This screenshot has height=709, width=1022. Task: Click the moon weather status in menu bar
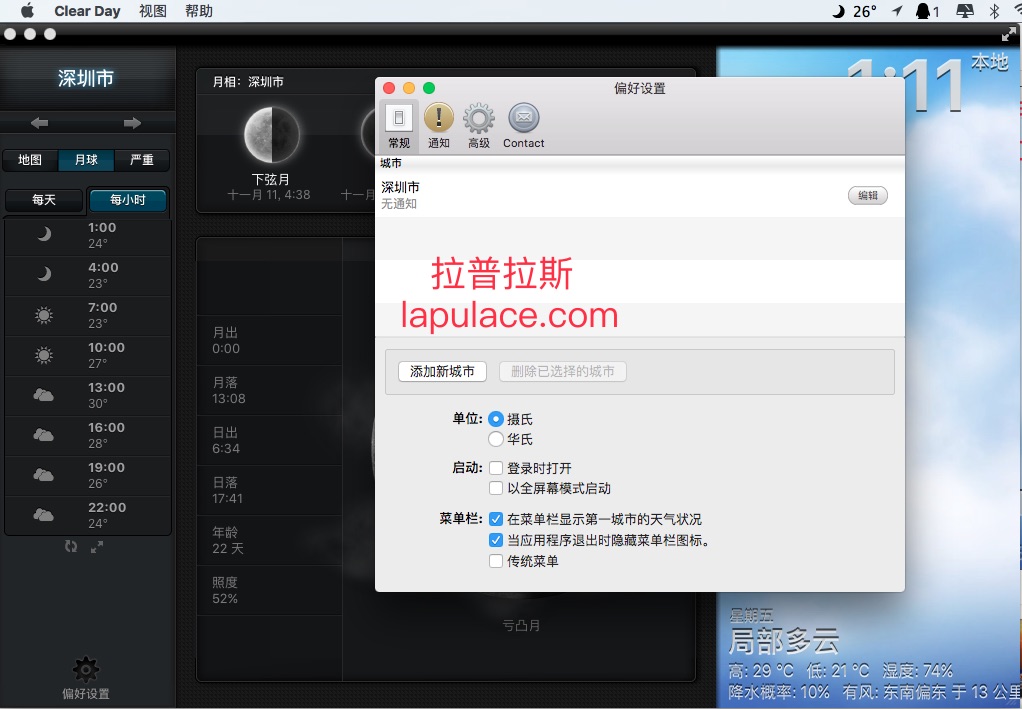click(854, 11)
